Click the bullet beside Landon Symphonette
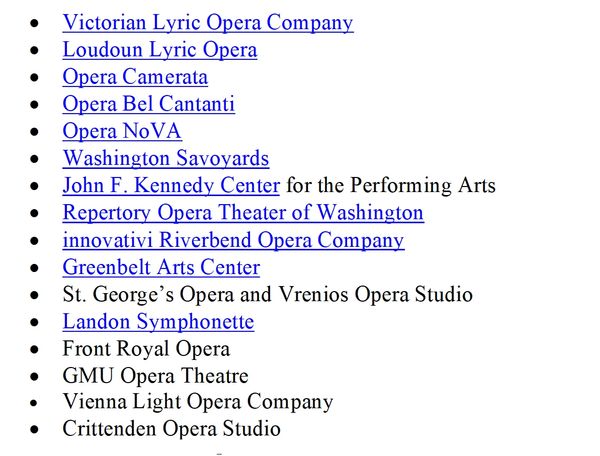The height and width of the screenshot is (456, 600). pos(34,322)
